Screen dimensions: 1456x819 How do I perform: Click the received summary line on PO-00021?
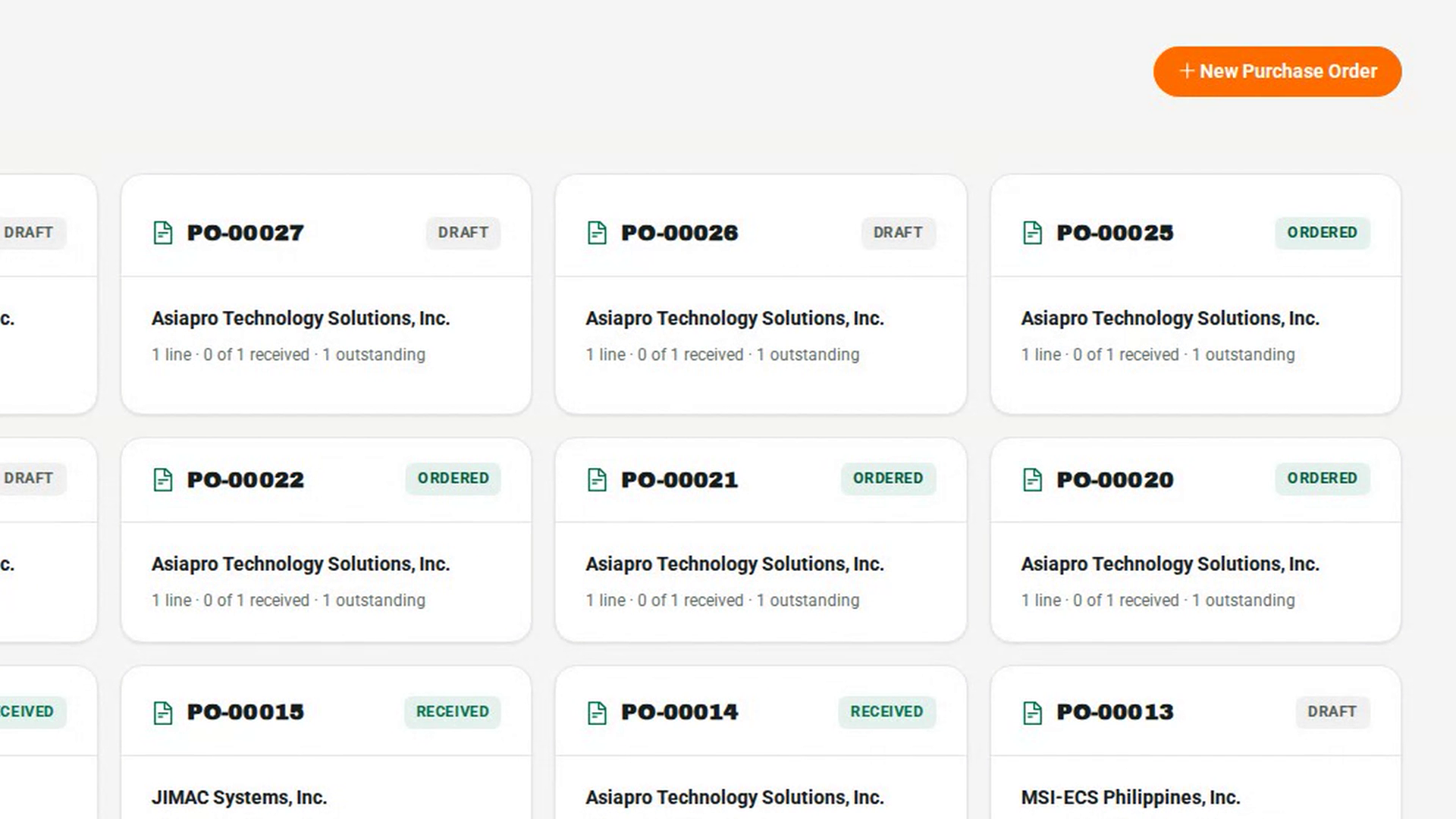coord(723,601)
